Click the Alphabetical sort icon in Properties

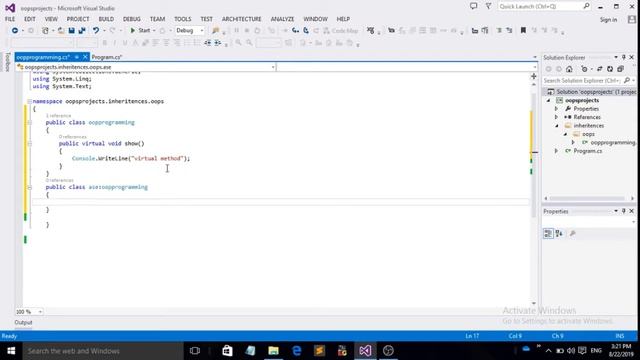(x=559, y=233)
